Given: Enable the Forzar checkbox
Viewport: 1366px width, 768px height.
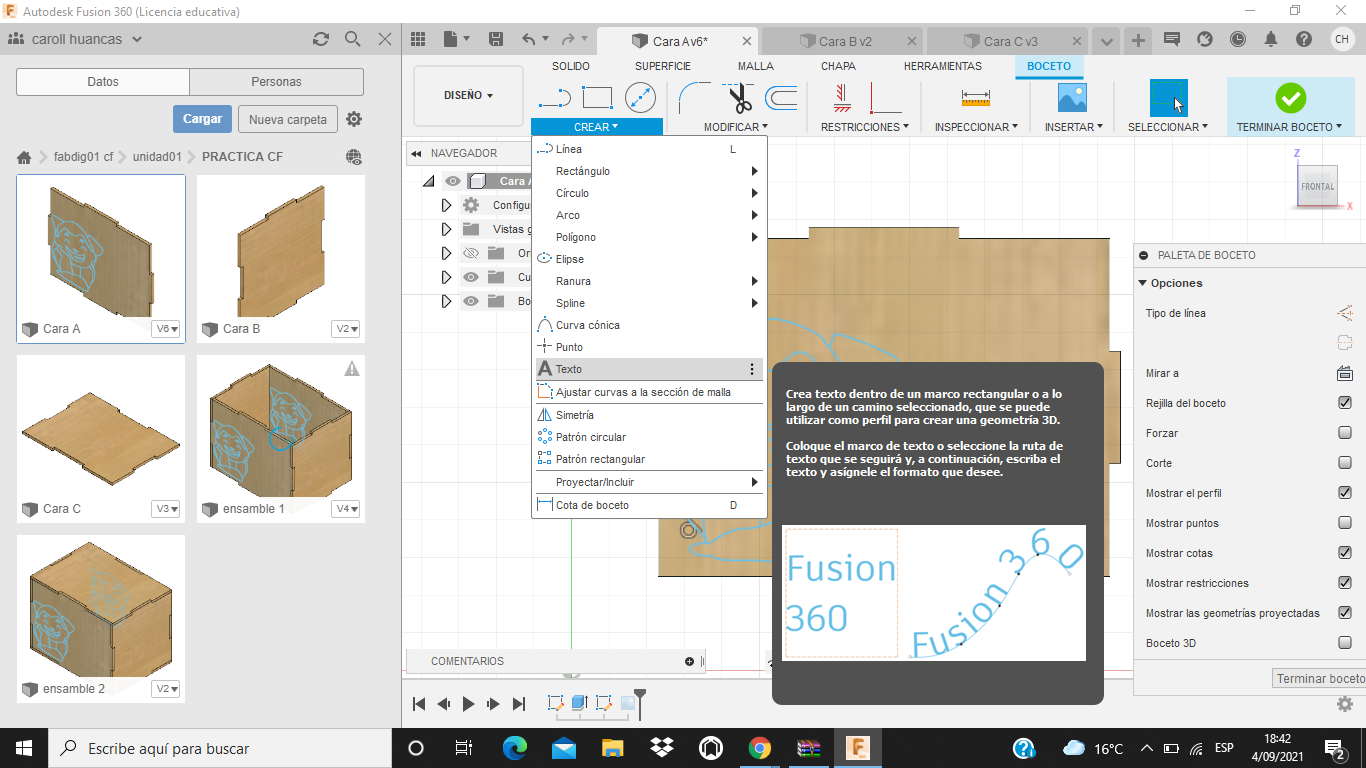Looking at the screenshot, I should click(x=1344, y=433).
